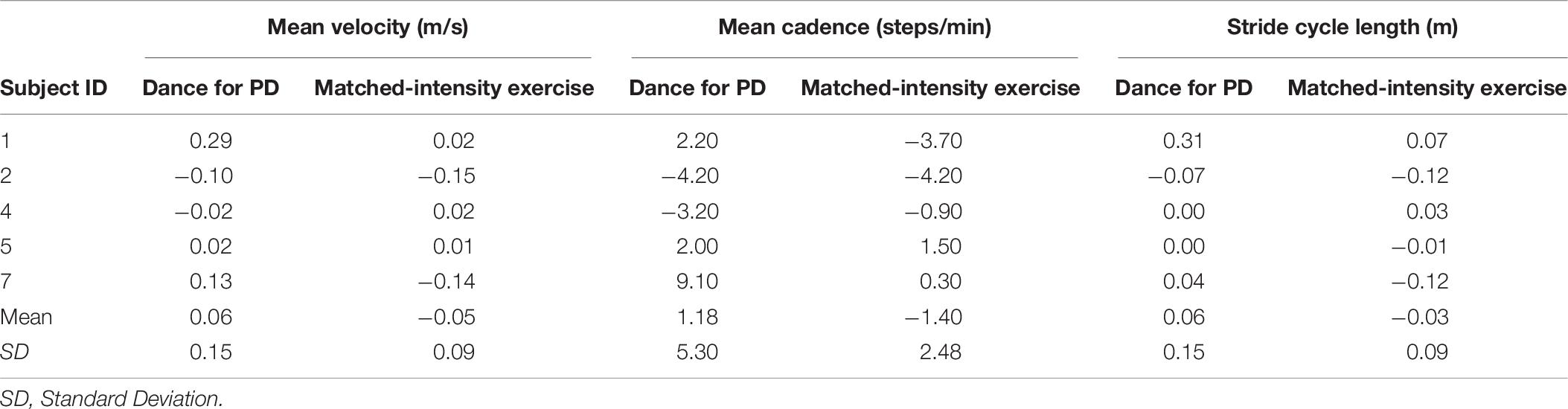Select Matched-intensity exercise under Mean cadence
The height and width of the screenshot is (409, 1568).
click(940, 88)
